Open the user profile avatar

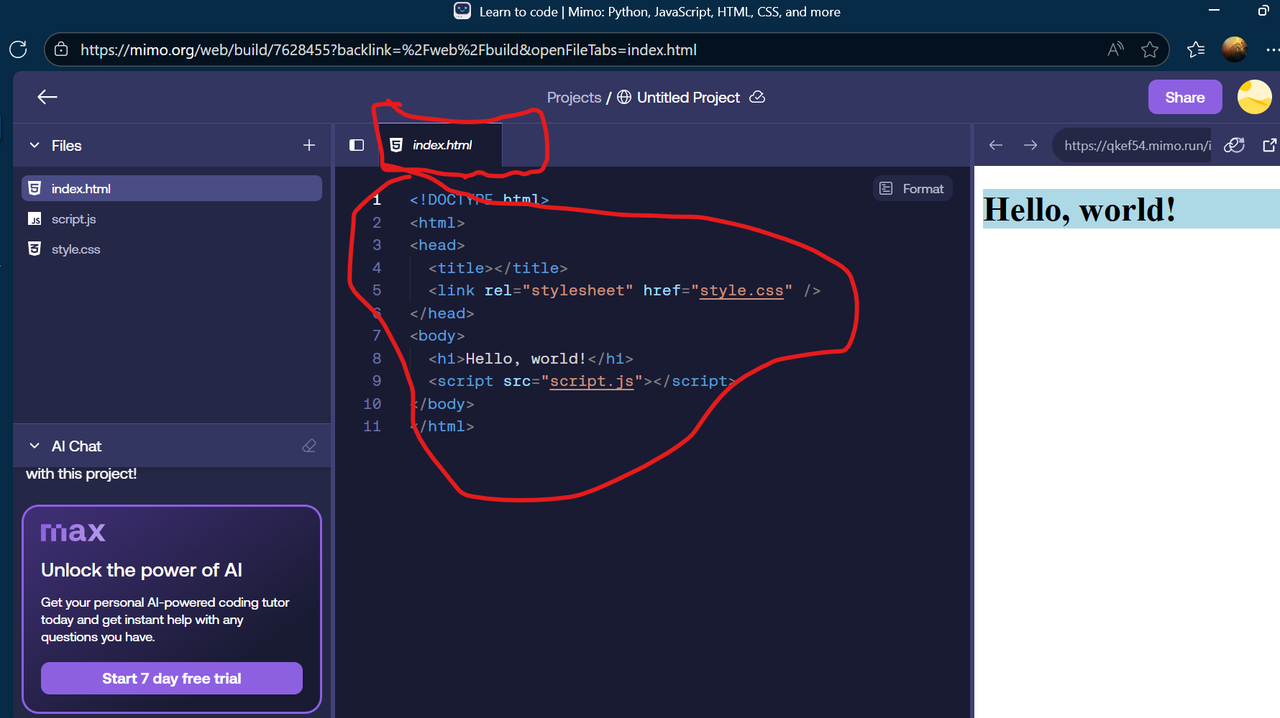[1255, 97]
